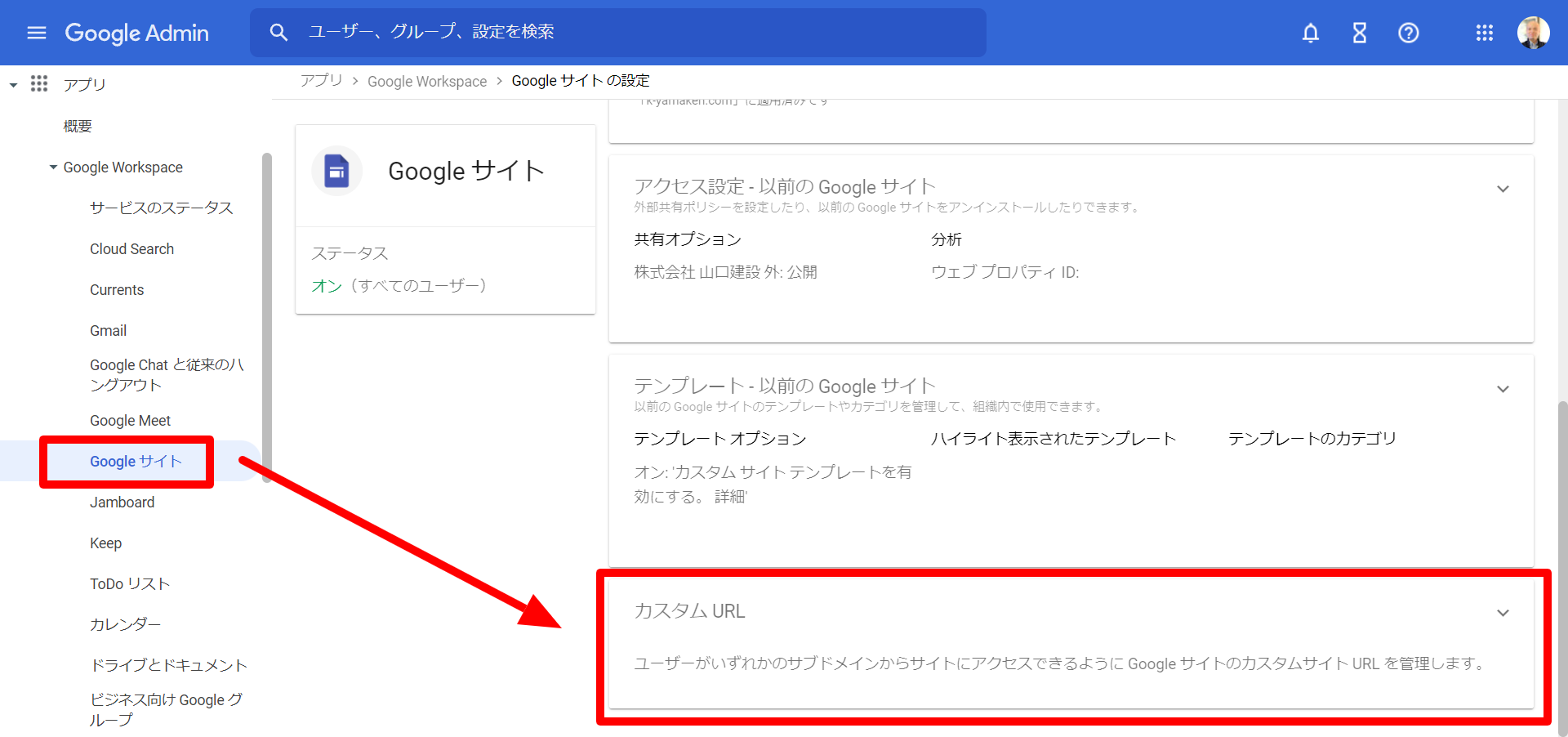The width and height of the screenshot is (1568, 737).
Task: Click the Google サイト app icon
Action: tap(336, 171)
